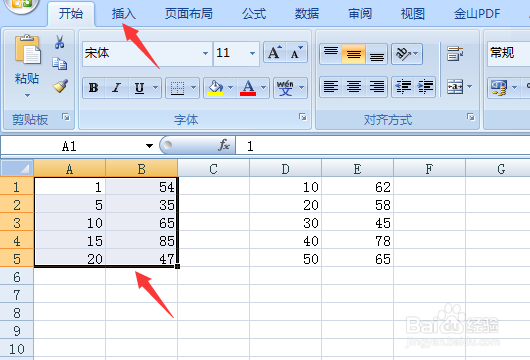Screen dimensions: 530x360
Task: Click the fill color yellow swatch bar
Action: [215, 94]
